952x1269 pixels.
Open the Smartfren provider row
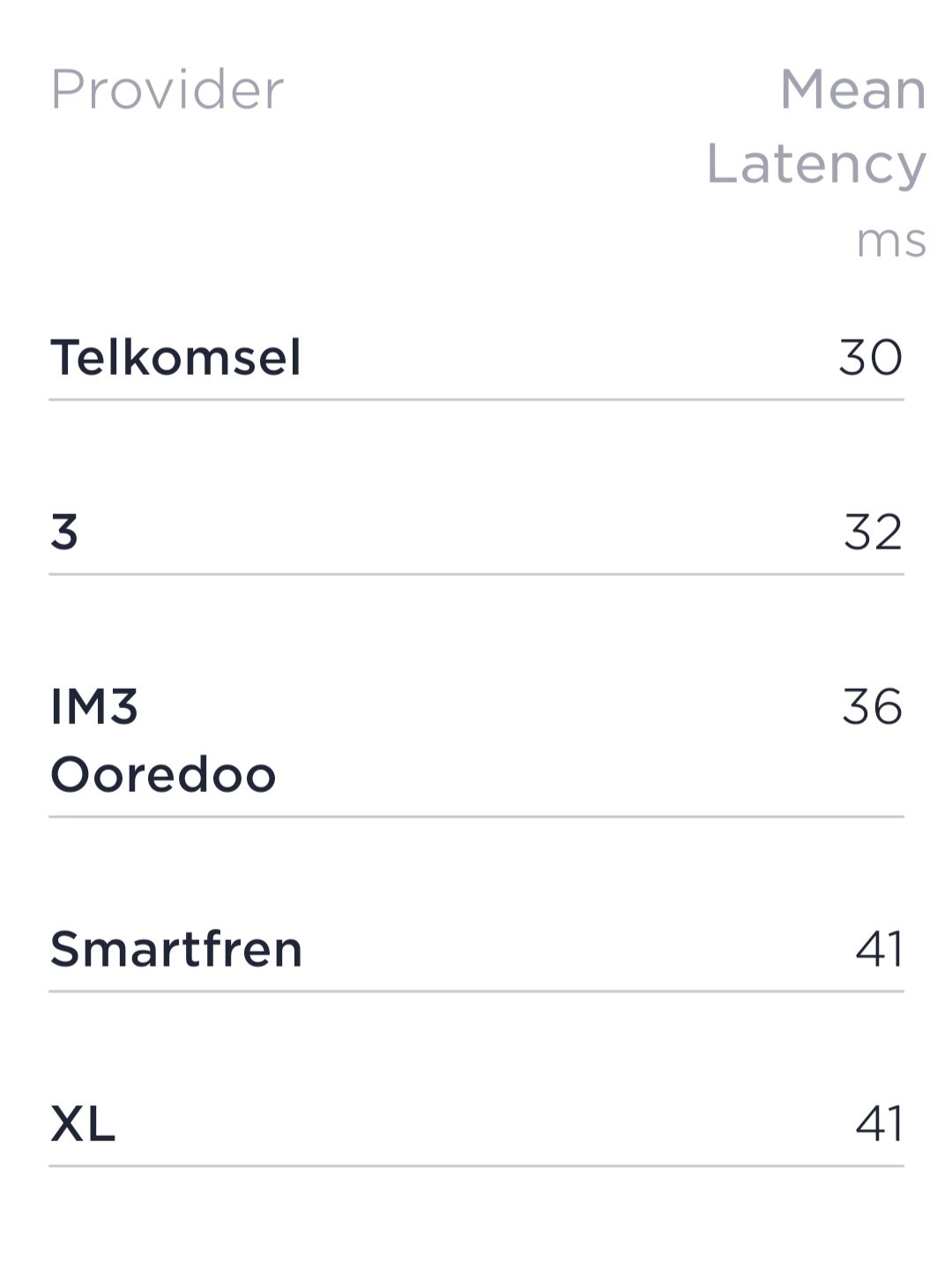476,950
